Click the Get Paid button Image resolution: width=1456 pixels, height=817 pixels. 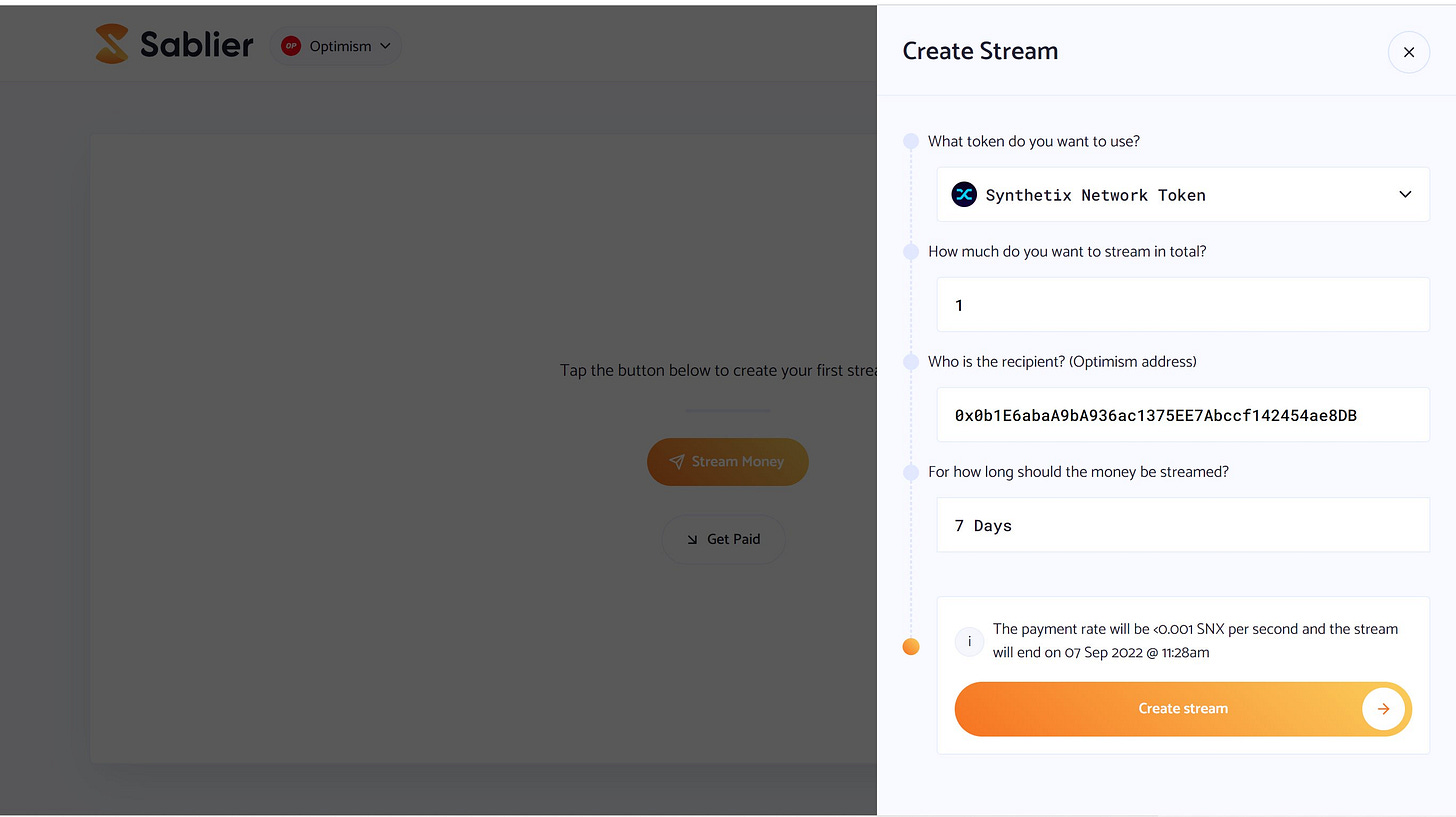pyautogui.click(x=723, y=539)
